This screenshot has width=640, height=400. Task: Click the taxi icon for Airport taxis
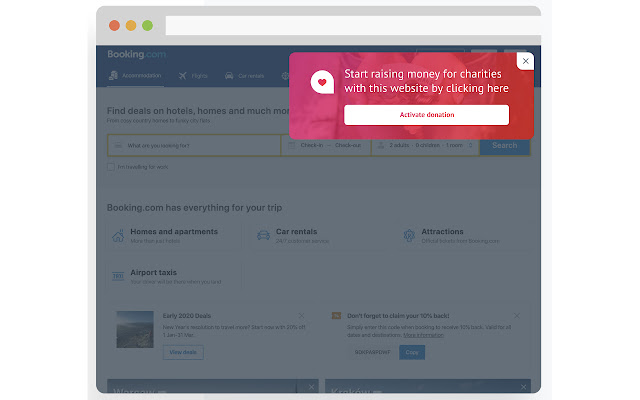point(118,276)
